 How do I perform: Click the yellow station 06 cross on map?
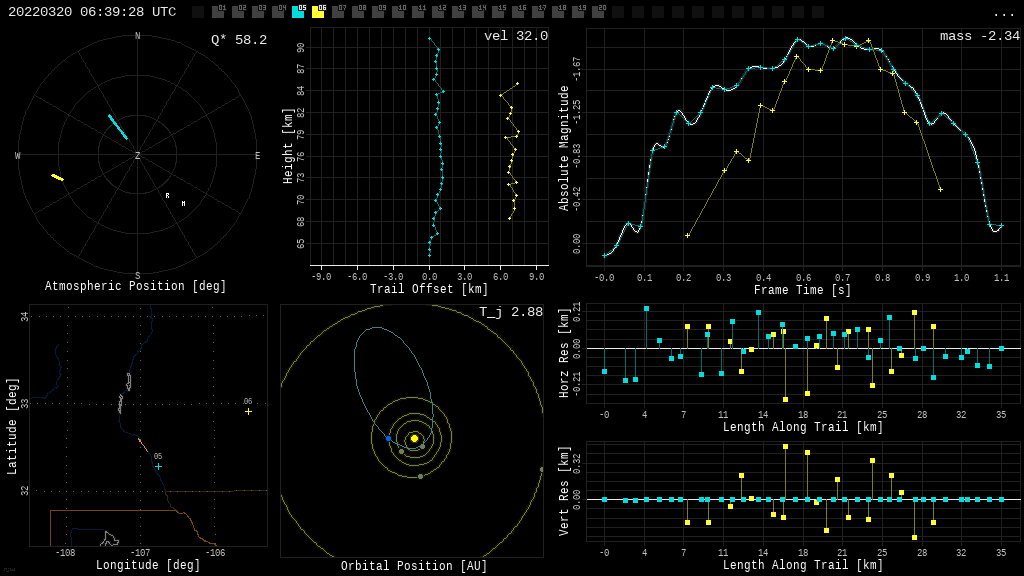248,411
